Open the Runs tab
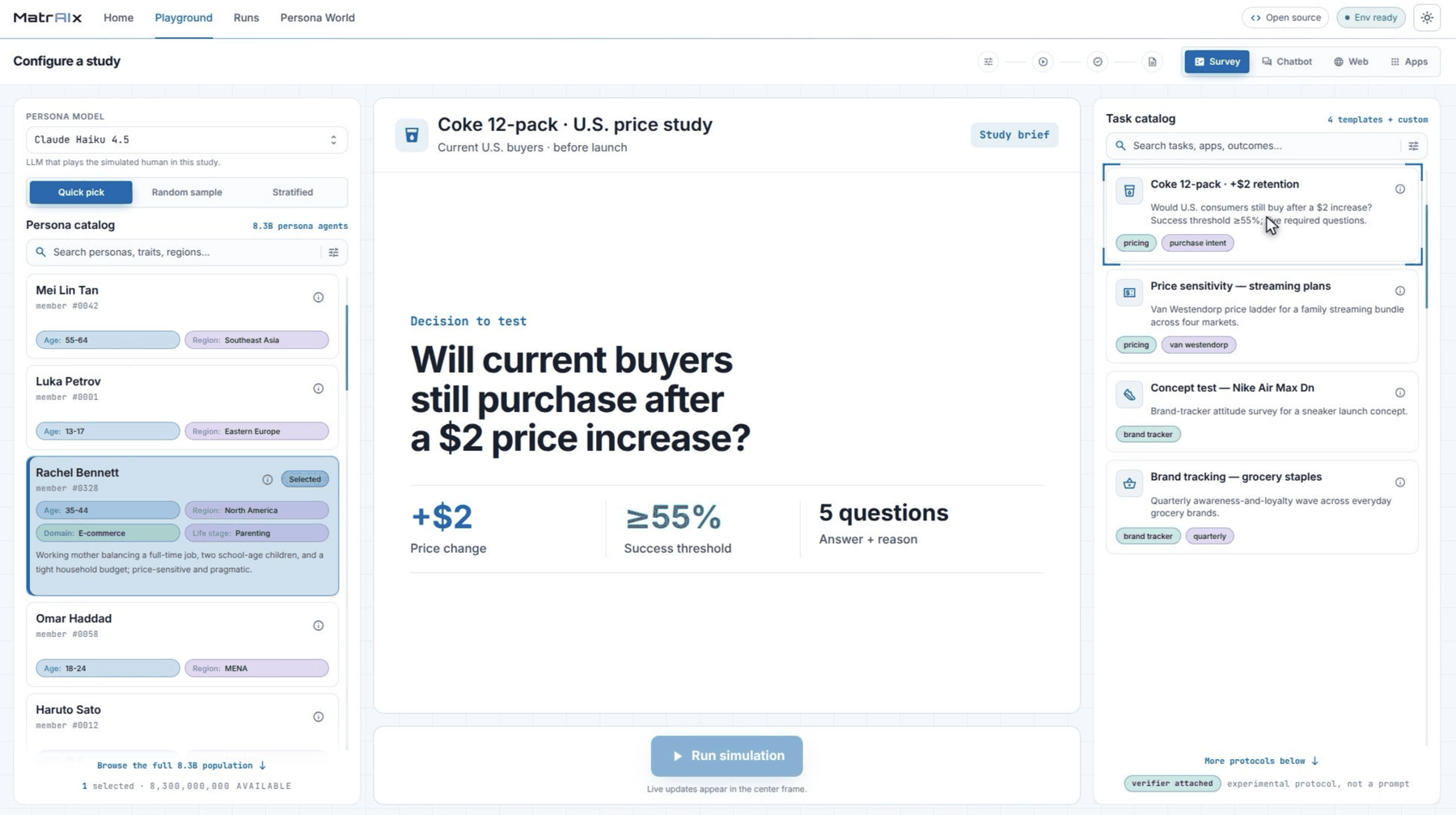The width and height of the screenshot is (1456, 815). [x=246, y=18]
